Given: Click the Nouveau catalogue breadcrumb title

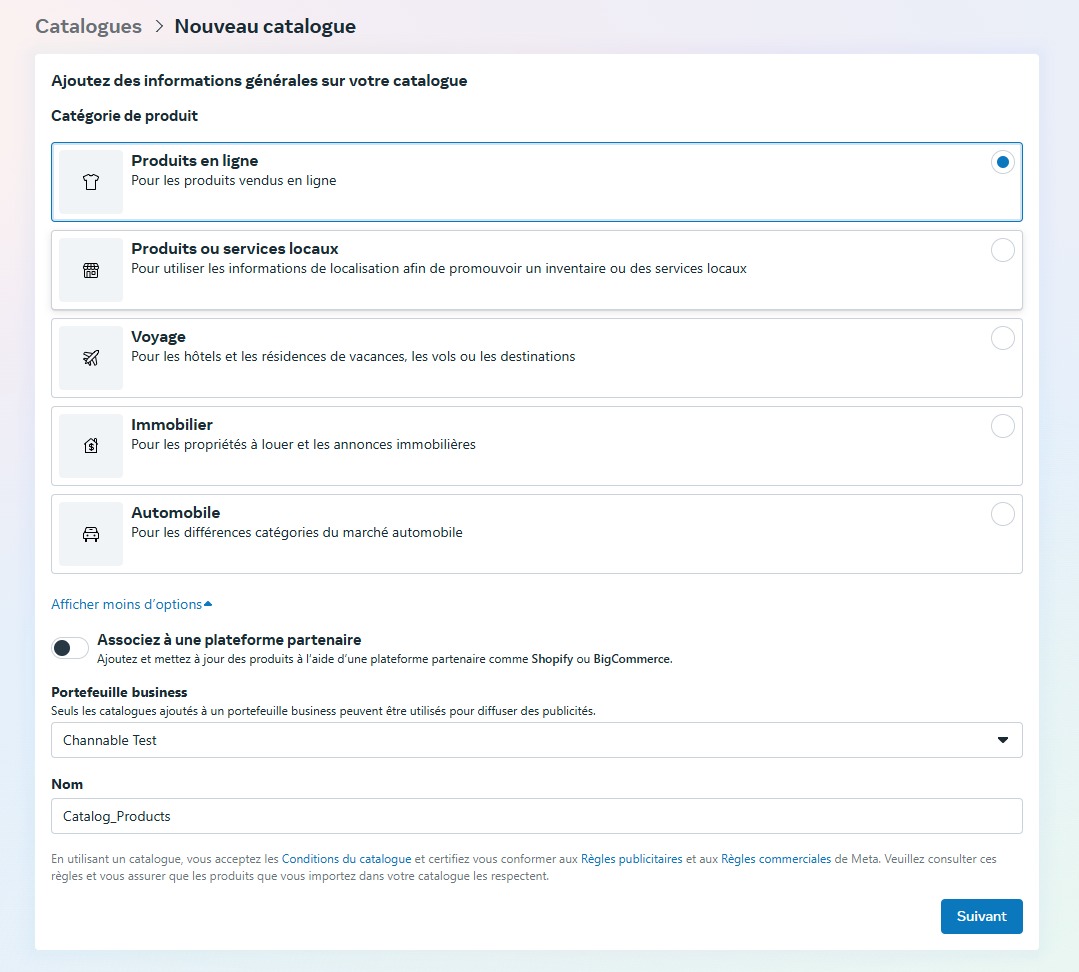Looking at the screenshot, I should (x=265, y=26).
